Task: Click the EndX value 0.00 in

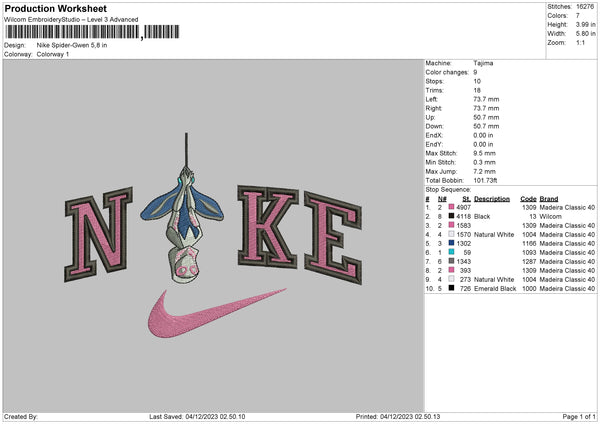Action: click(x=483, y=135)
